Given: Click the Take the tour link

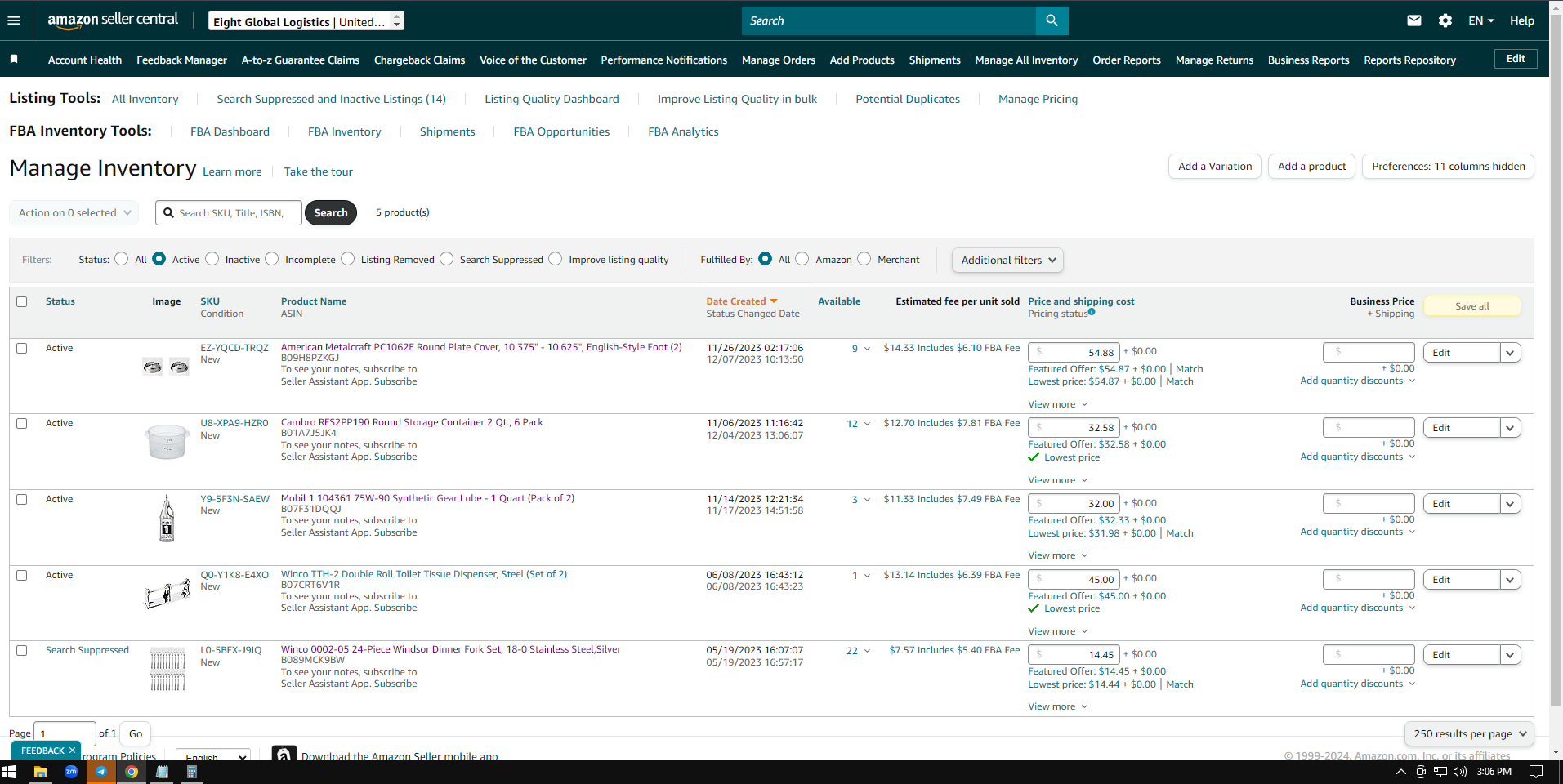Looking at the screenshot, I should [x=318, y=171].
